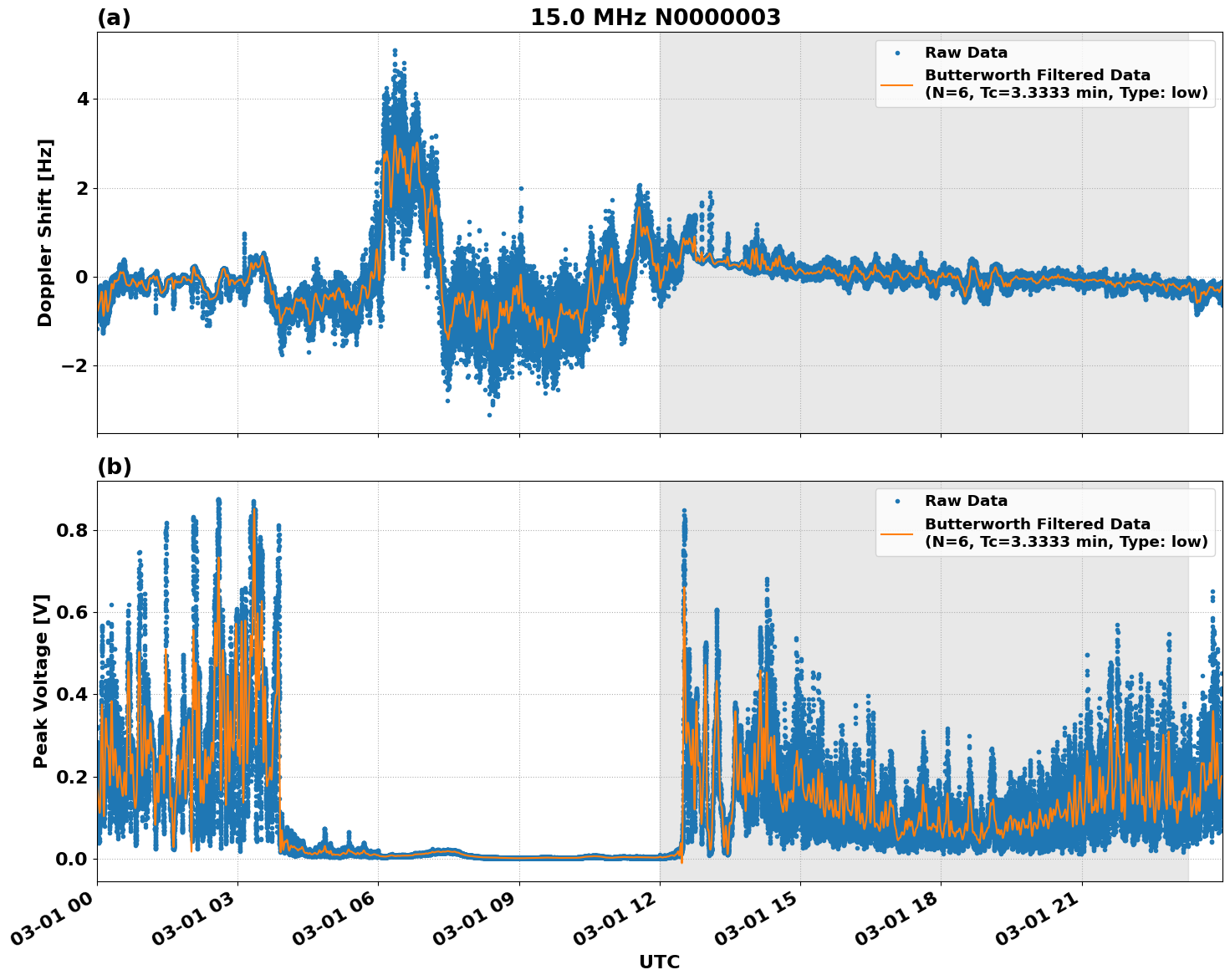Click the blue Raw Data marker in Doppler legend

click(897, 54)
